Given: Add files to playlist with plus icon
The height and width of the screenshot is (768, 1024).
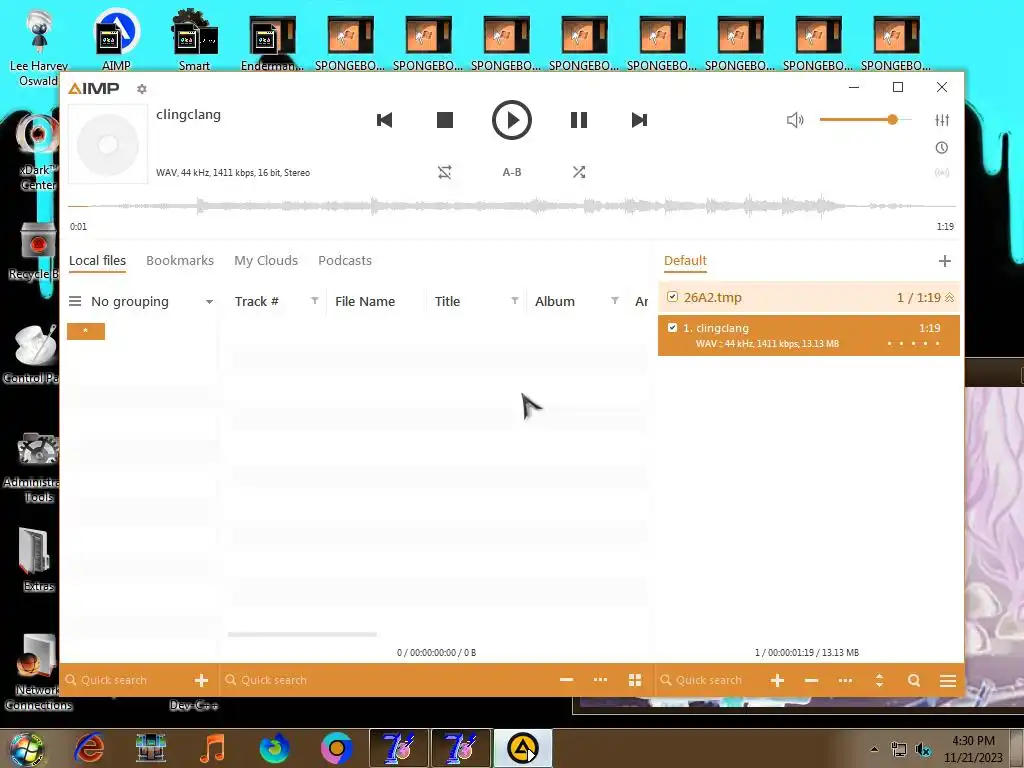Looking at the screenshot, I should [777, 680].
